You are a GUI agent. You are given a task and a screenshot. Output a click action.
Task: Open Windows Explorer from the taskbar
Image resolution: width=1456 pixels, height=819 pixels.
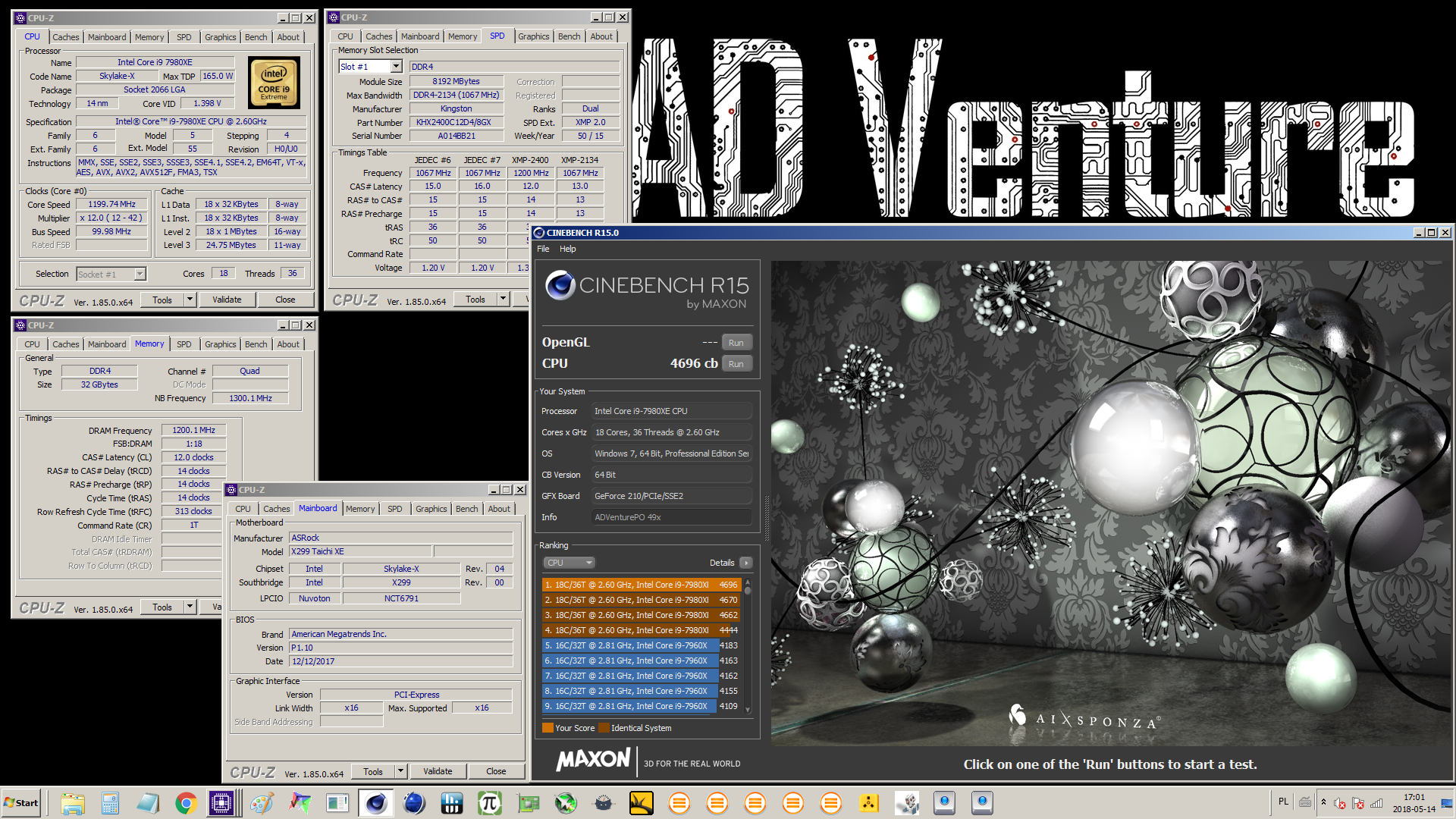click(x=73, y=802)
